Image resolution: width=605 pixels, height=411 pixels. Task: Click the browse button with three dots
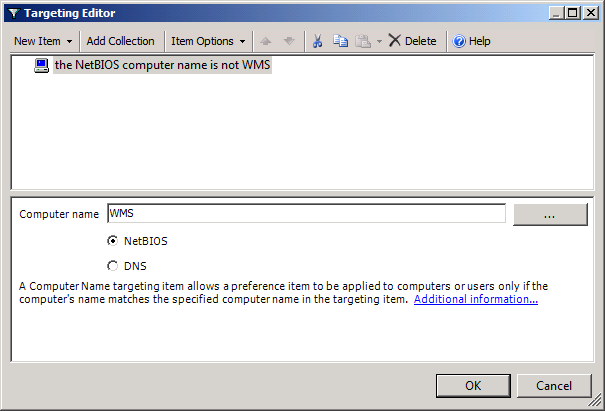point(550,214)
